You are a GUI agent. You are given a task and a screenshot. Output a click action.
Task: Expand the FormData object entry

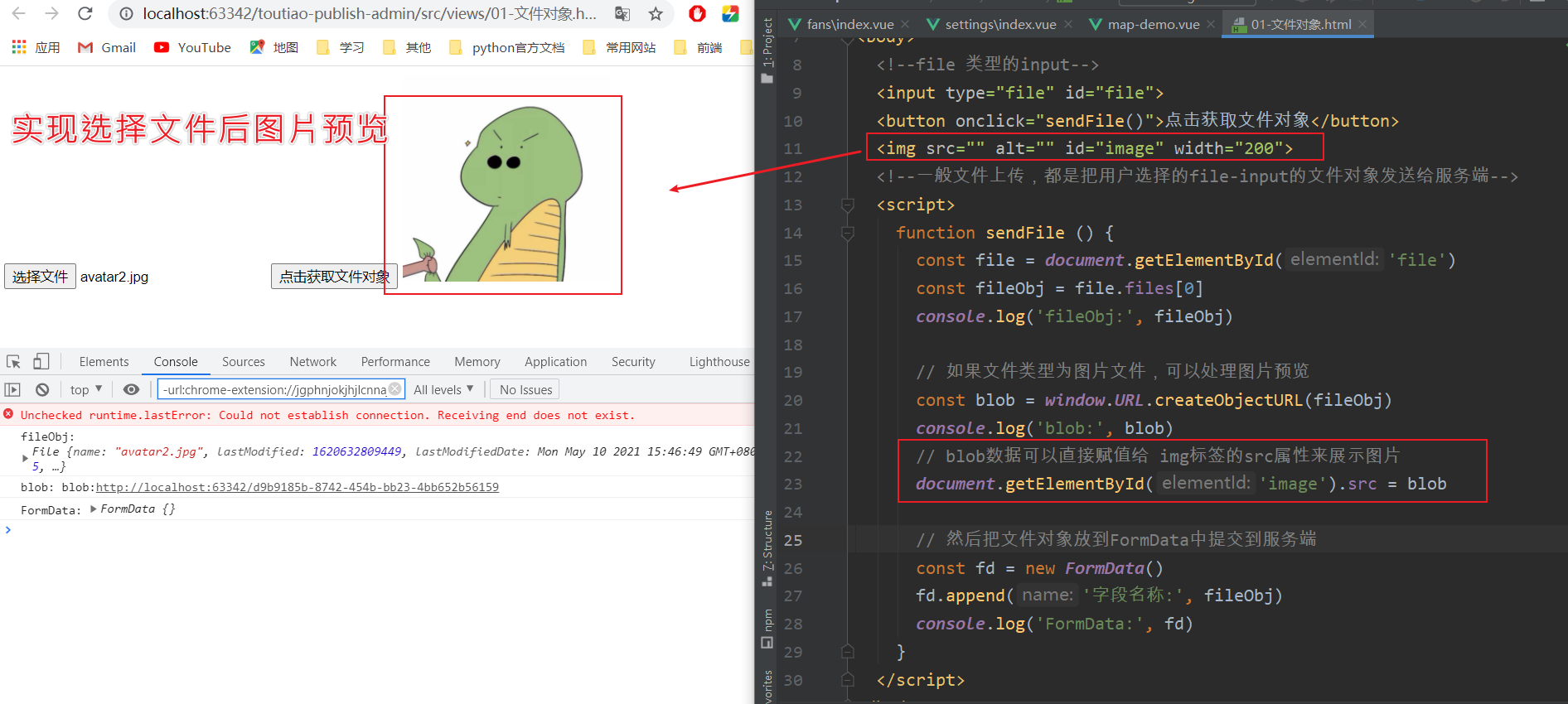click(94, 509)
